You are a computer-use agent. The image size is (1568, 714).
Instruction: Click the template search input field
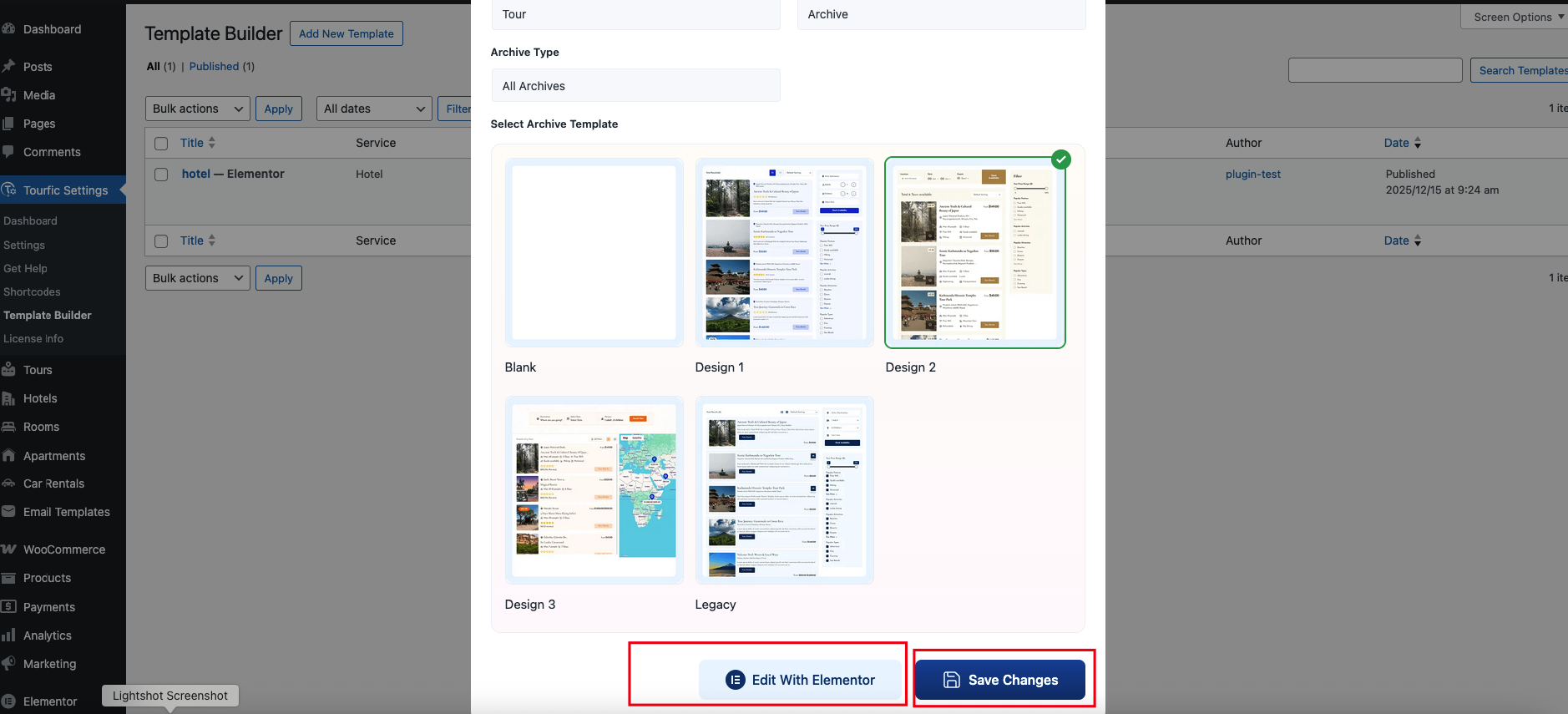1374,70
